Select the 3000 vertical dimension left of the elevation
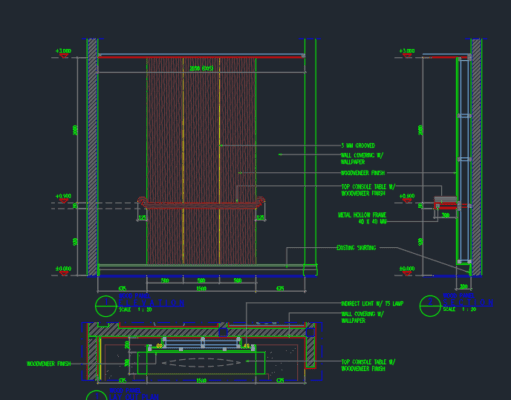Screen dimensions: 511x400 point(75,130)
